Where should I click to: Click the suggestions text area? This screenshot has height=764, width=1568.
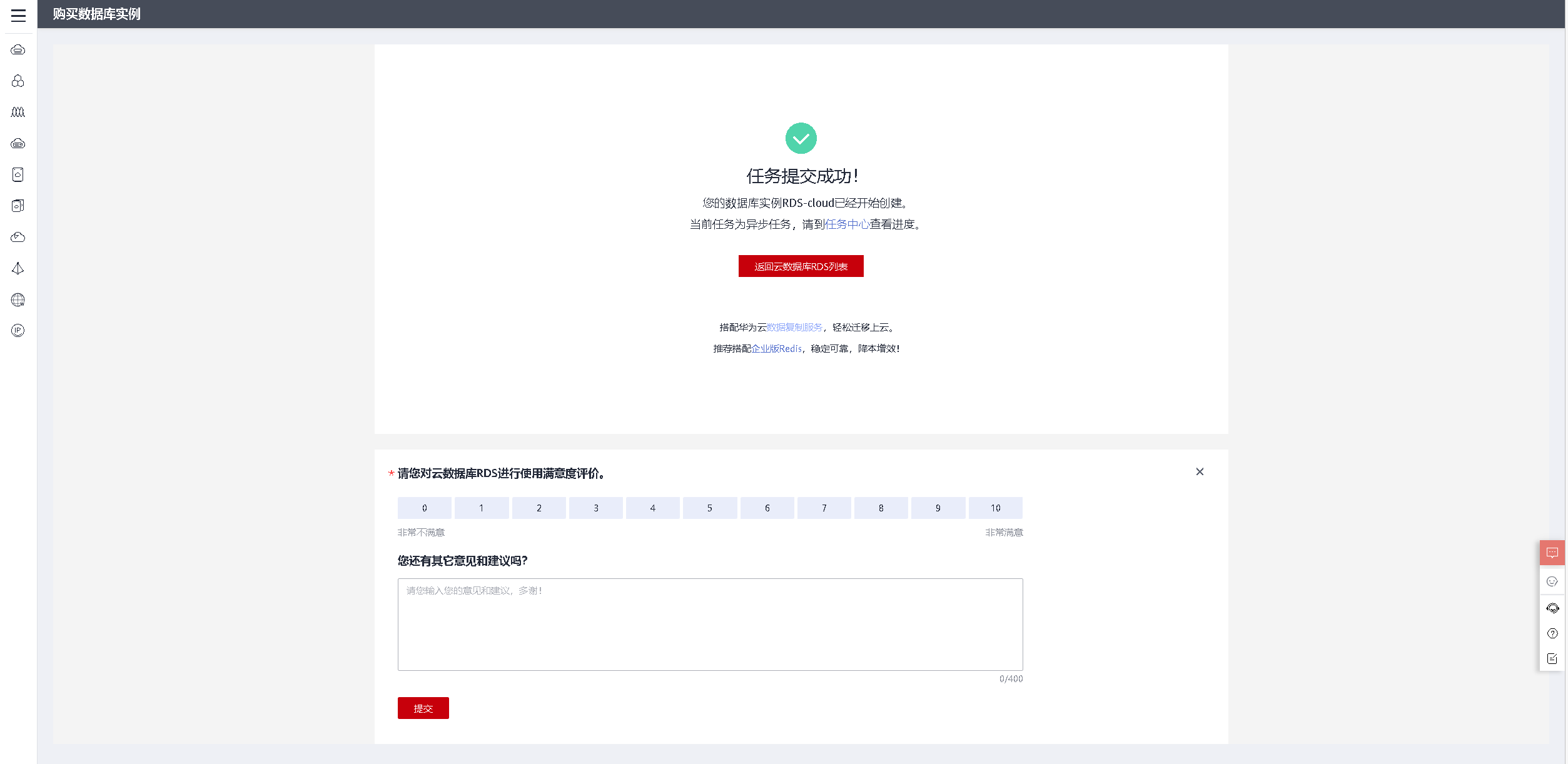[710, 624]
